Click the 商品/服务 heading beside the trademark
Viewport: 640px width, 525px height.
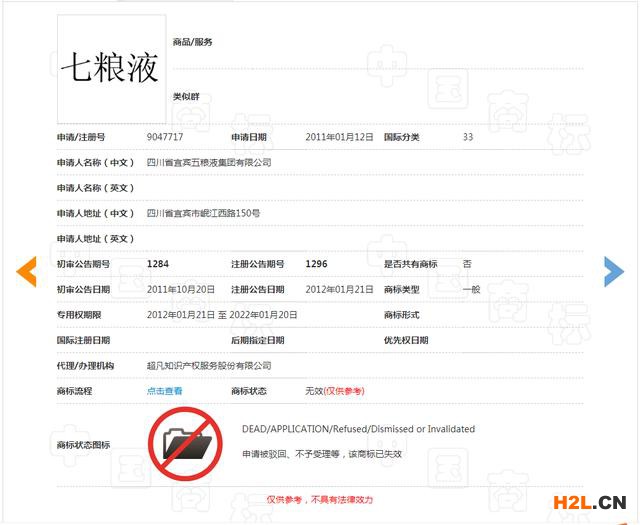[x=192, y=42]
